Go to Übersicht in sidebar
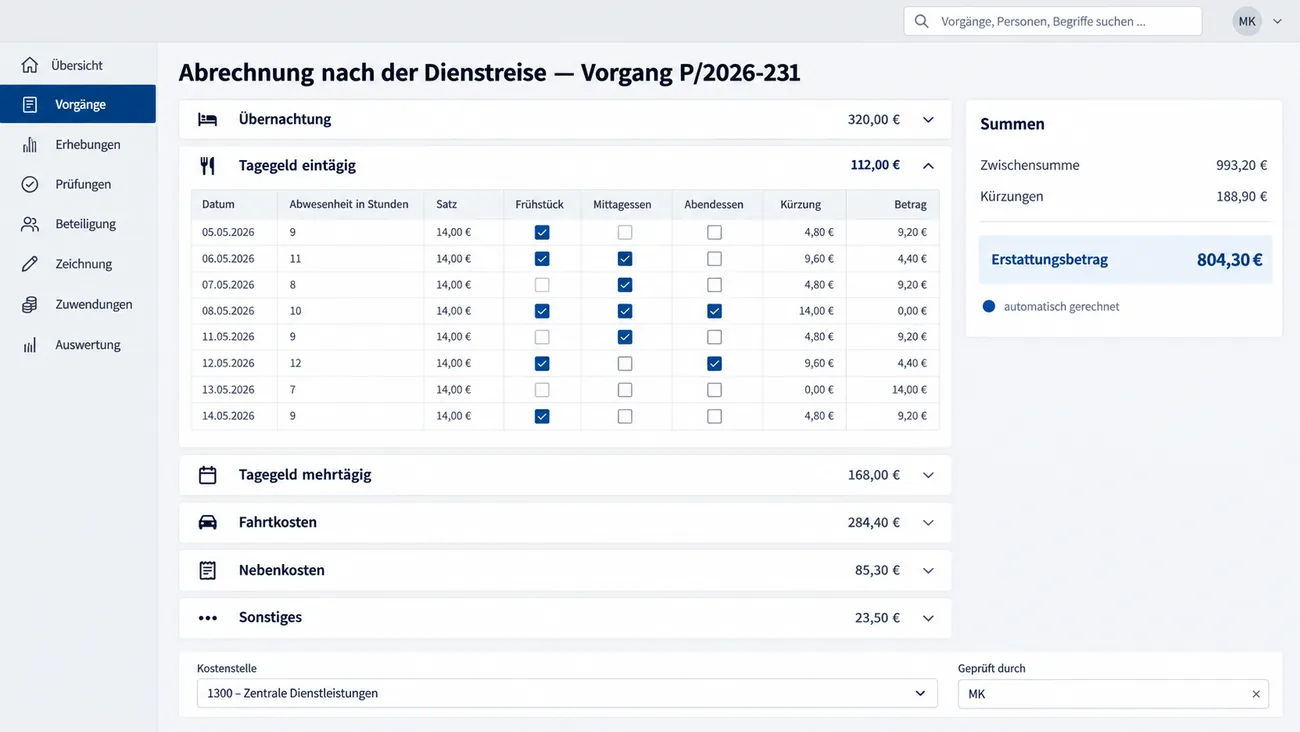Image resolution: width=1300 pixels, height=732 pixels. (x=78, y=65)
